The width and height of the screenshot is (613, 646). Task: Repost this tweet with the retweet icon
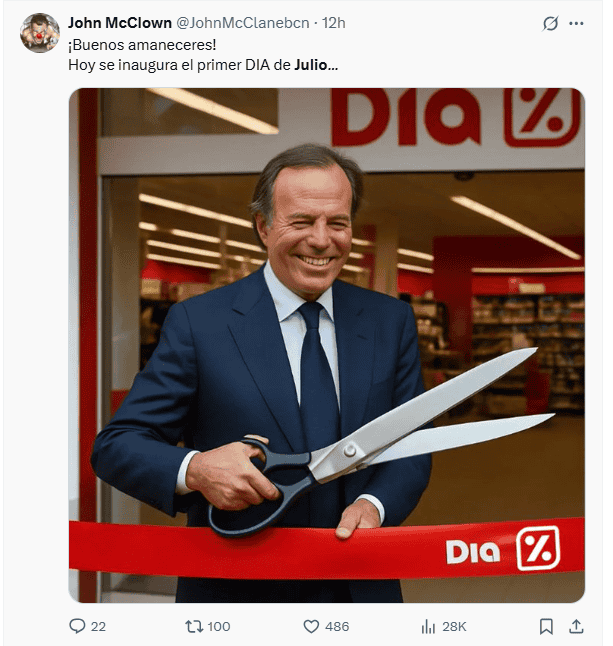click(194, 627)
